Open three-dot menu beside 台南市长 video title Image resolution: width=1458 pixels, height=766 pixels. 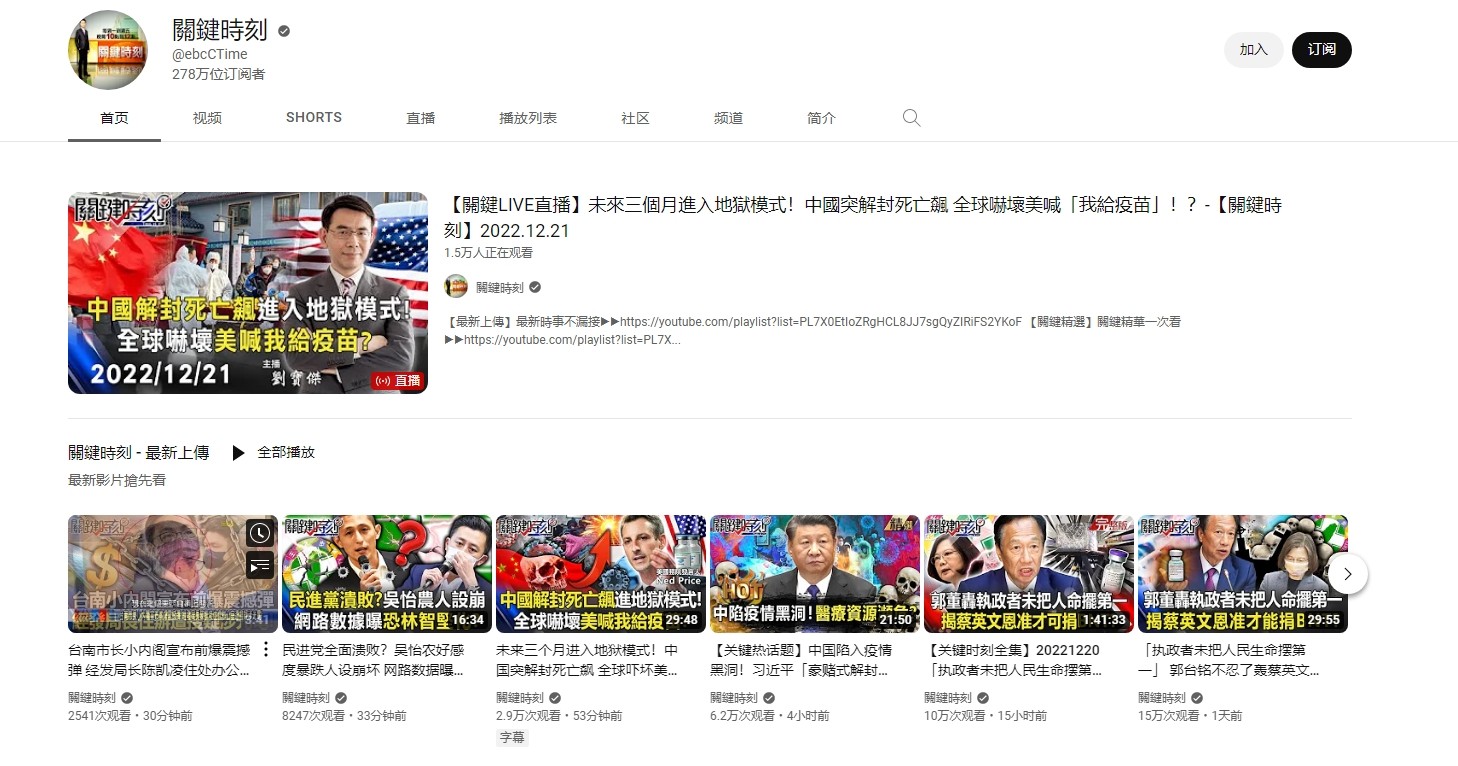[x=265, y=650]
